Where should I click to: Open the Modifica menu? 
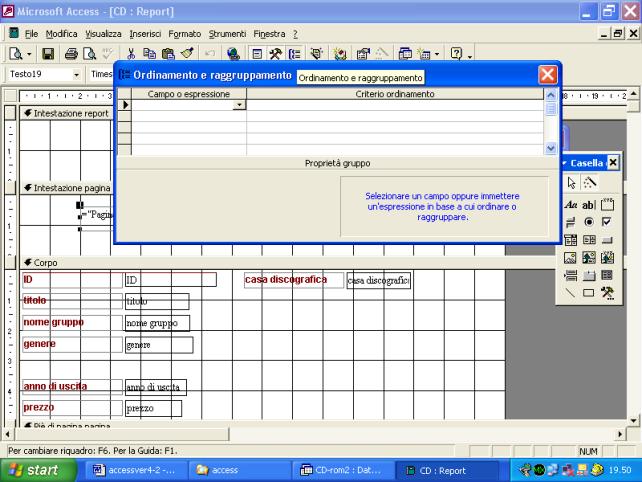click(61, 34)
